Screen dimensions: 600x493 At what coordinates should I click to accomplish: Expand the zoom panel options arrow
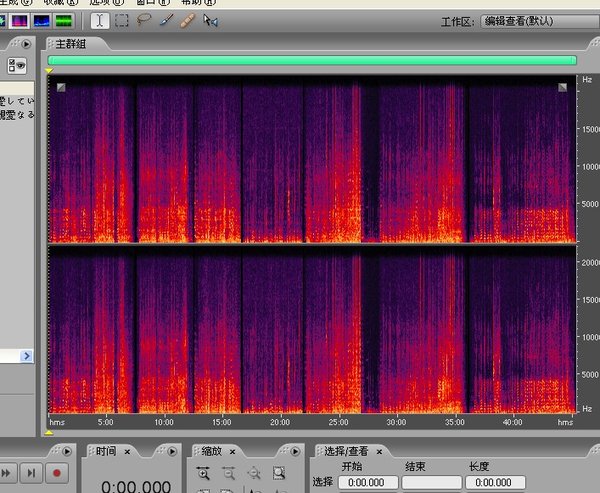(x=297, y=451)
